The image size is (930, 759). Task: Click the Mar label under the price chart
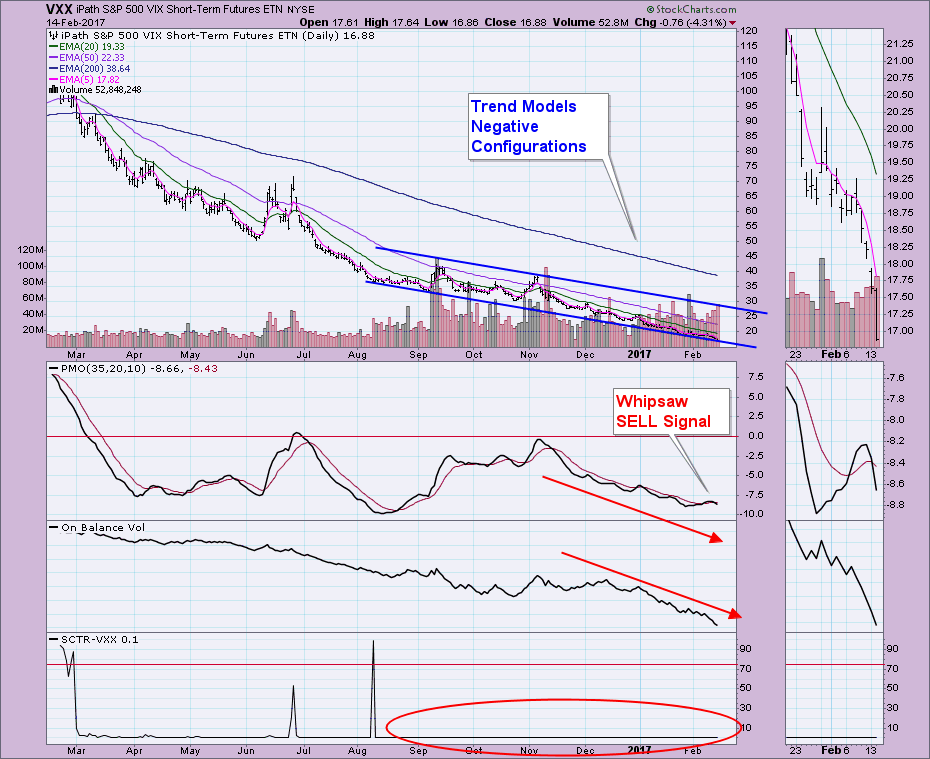pyautogui.click(x=76, y=355)
